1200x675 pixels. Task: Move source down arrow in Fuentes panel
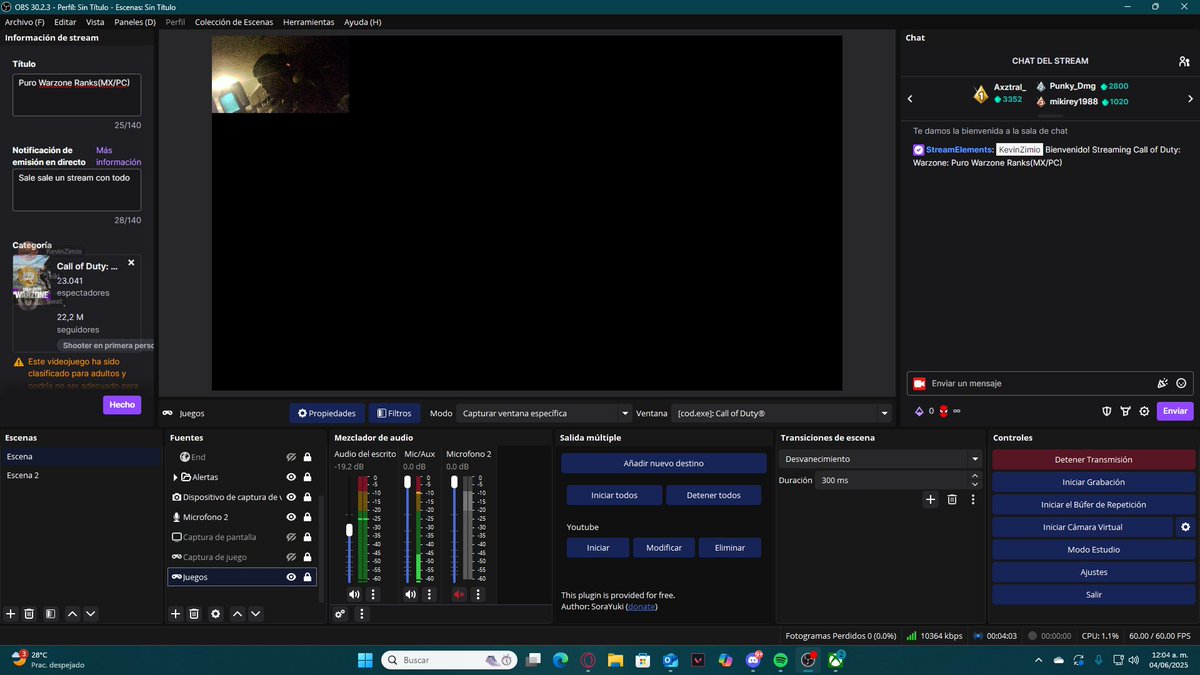coord(256,613)
